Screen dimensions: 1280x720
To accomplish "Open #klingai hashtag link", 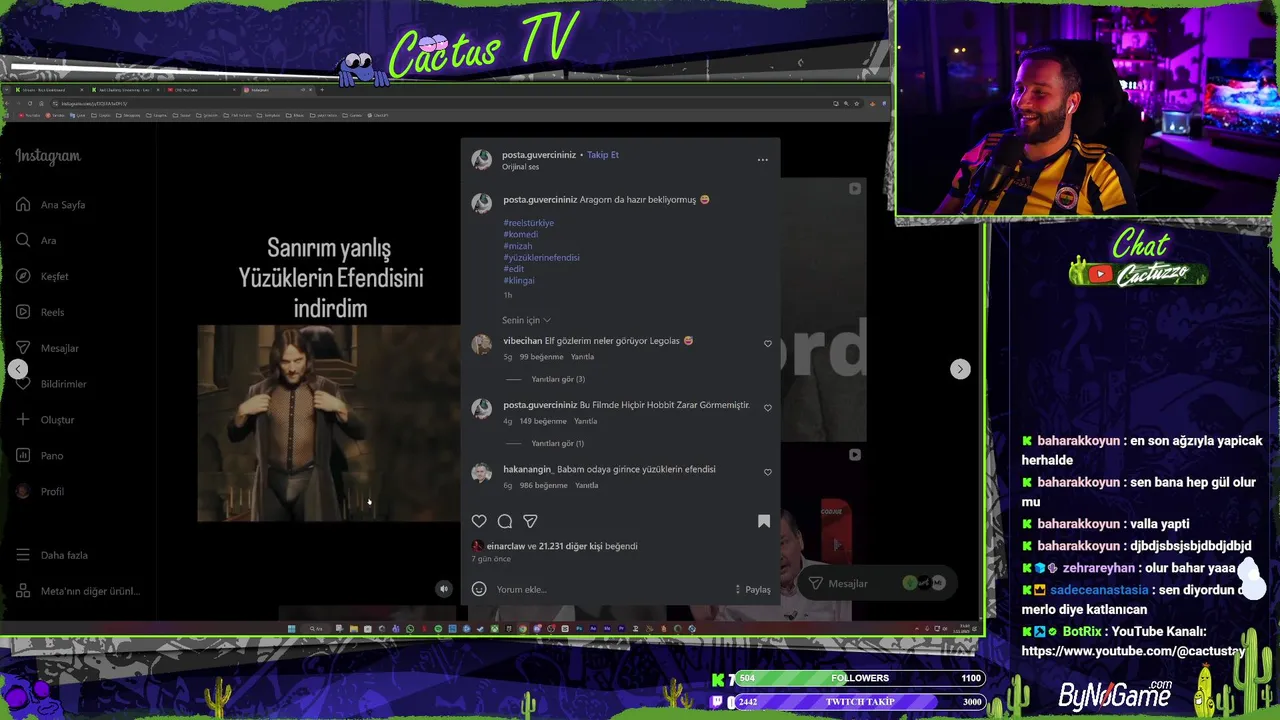I will (519, 280).
